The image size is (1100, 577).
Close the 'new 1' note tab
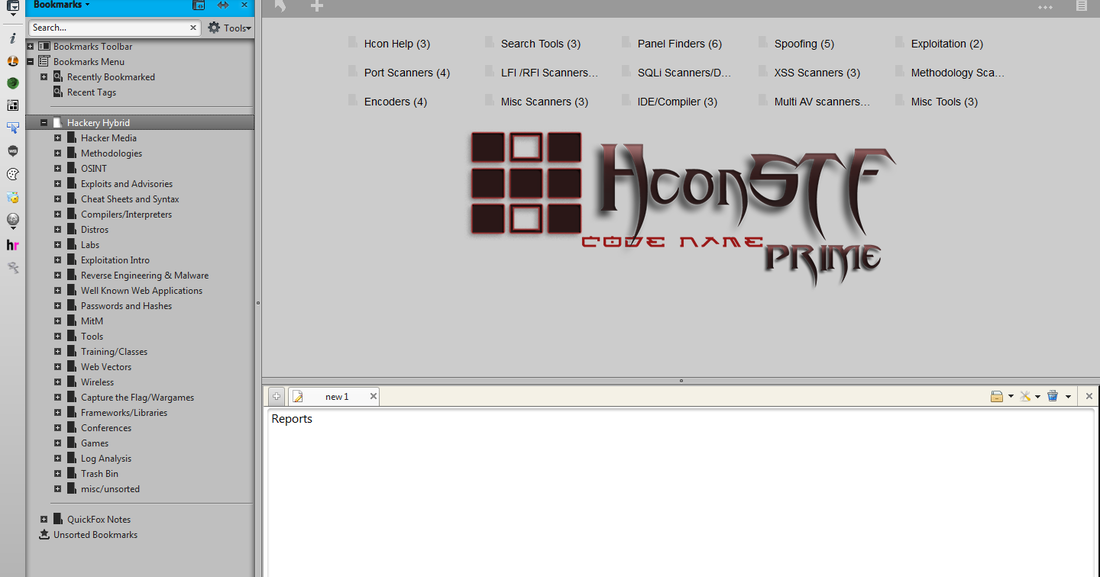(x=373, y=396)
